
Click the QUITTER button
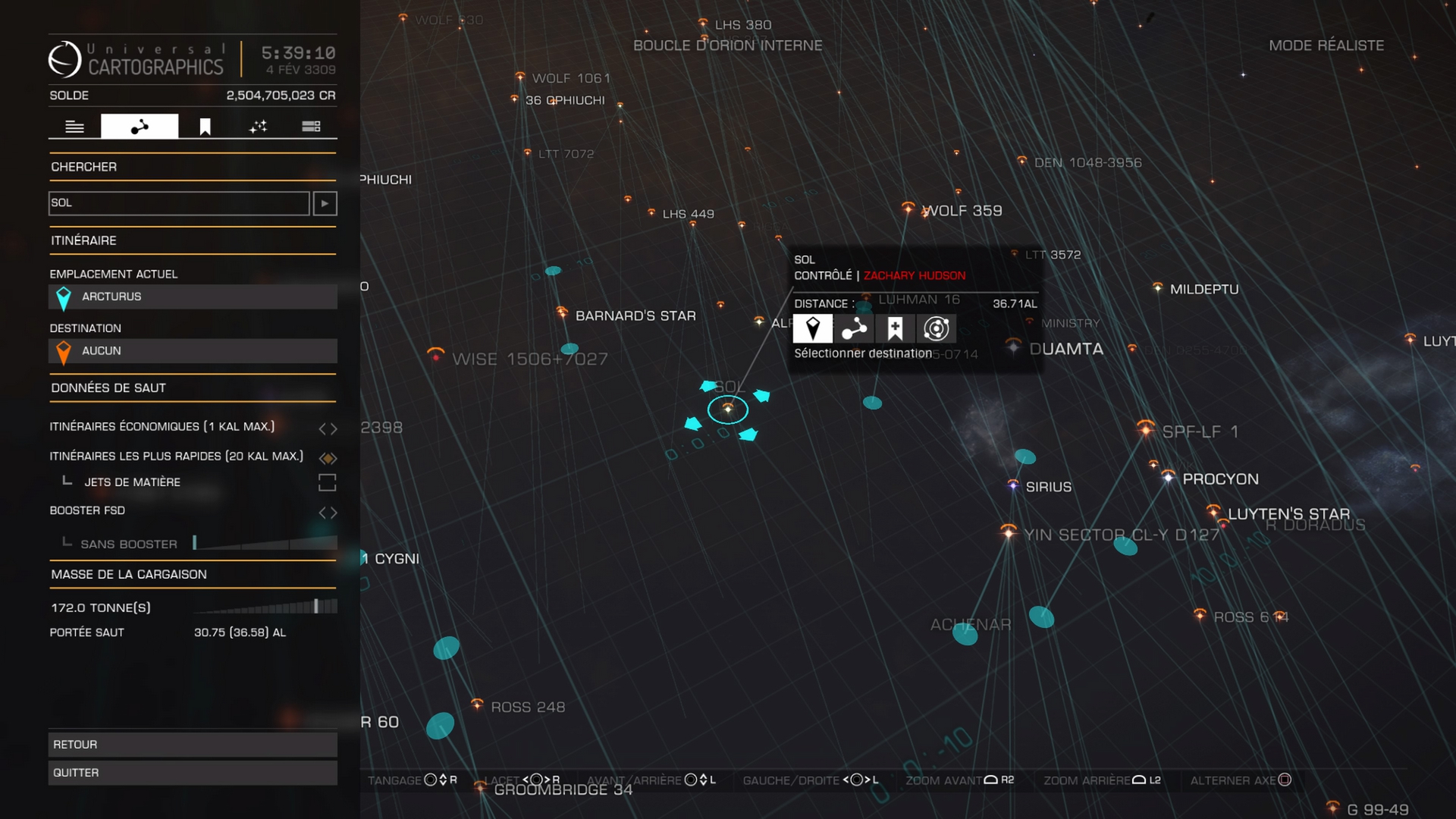pos(193,773)
